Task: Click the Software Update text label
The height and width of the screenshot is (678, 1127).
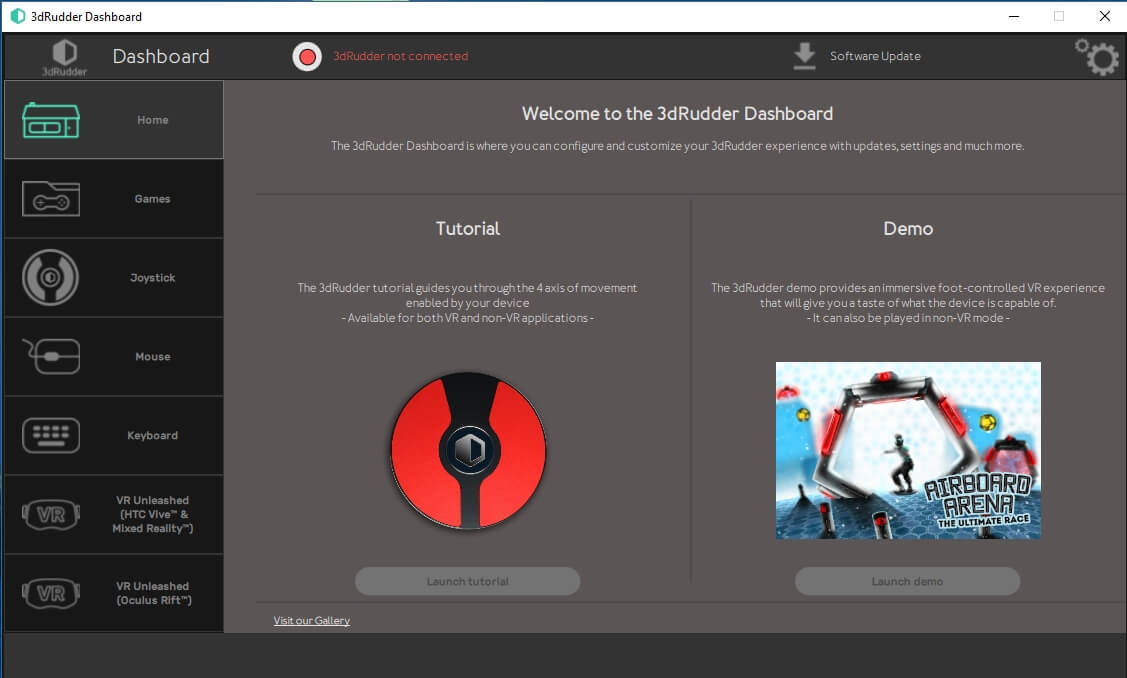Action: [875, 56]
